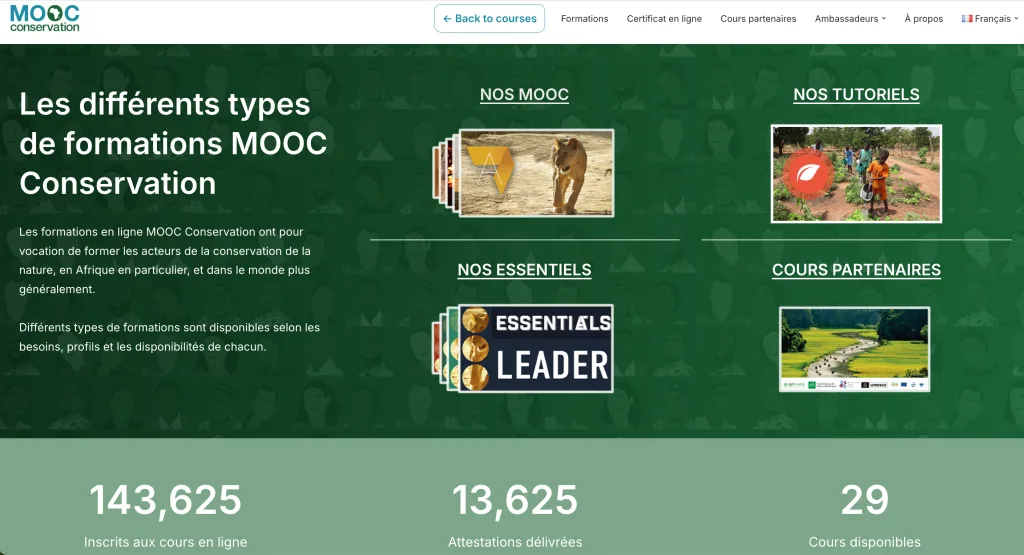Open the COURS PARTENAIRES heading link
The image size is (1024, 555).
click(856, 270)
